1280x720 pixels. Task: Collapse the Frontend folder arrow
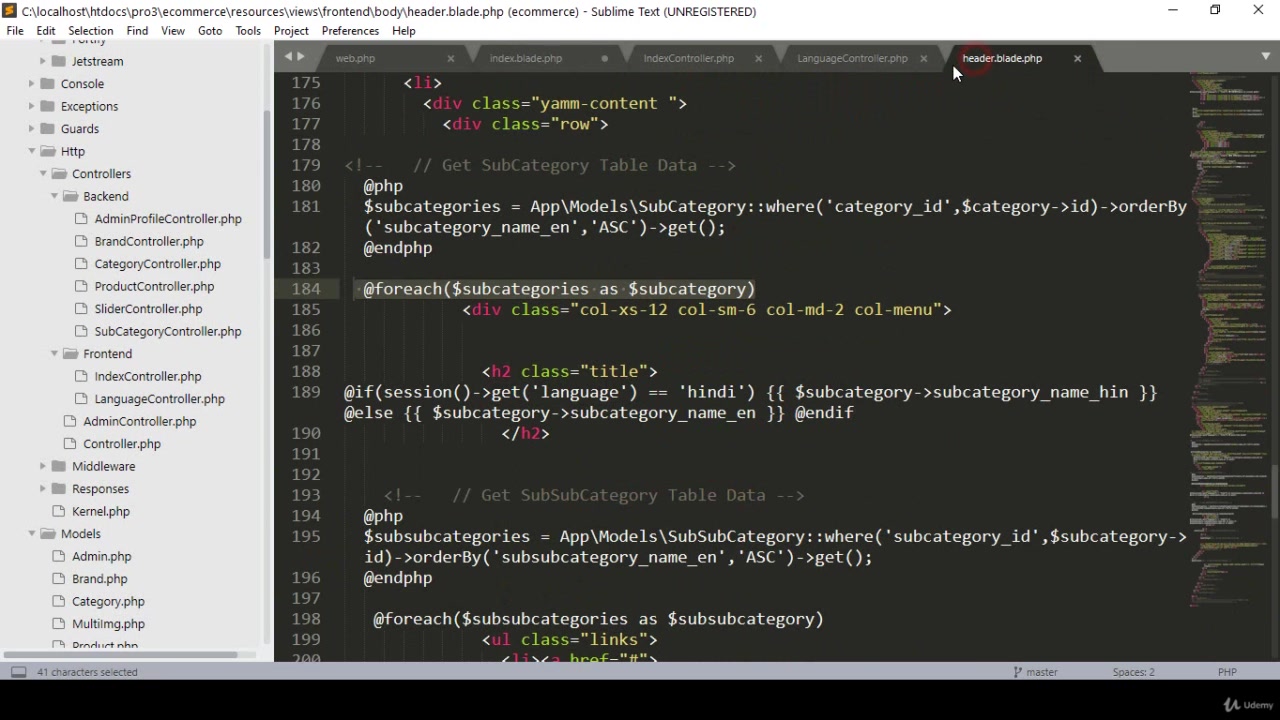(54, 353)
